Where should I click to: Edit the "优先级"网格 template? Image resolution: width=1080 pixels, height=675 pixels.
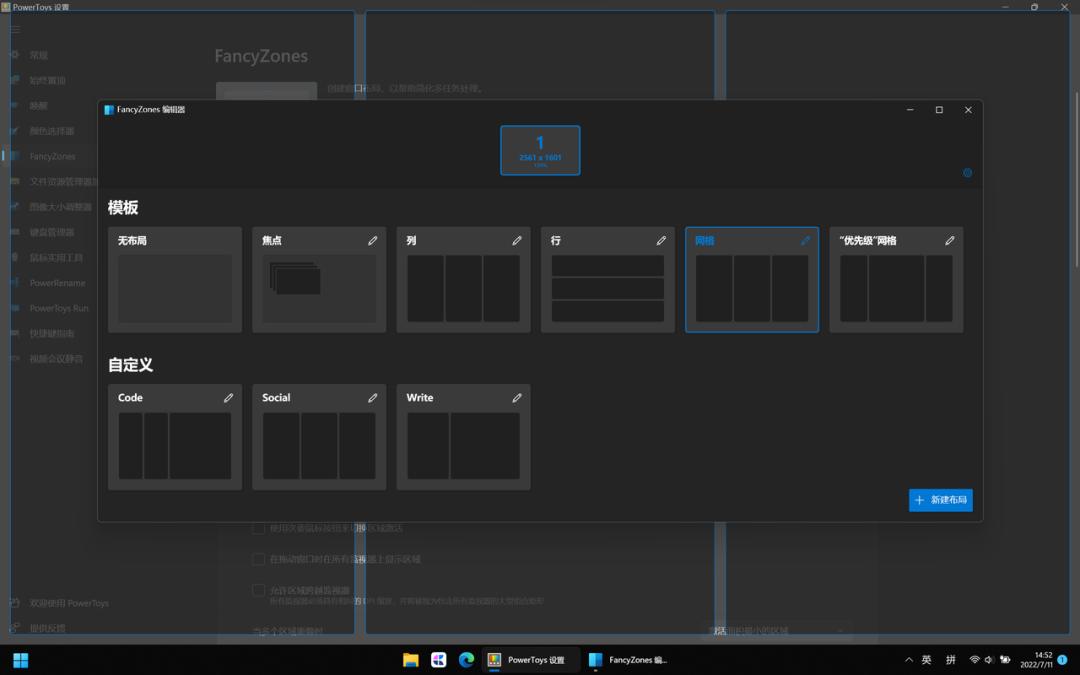[x=950, y=240]
